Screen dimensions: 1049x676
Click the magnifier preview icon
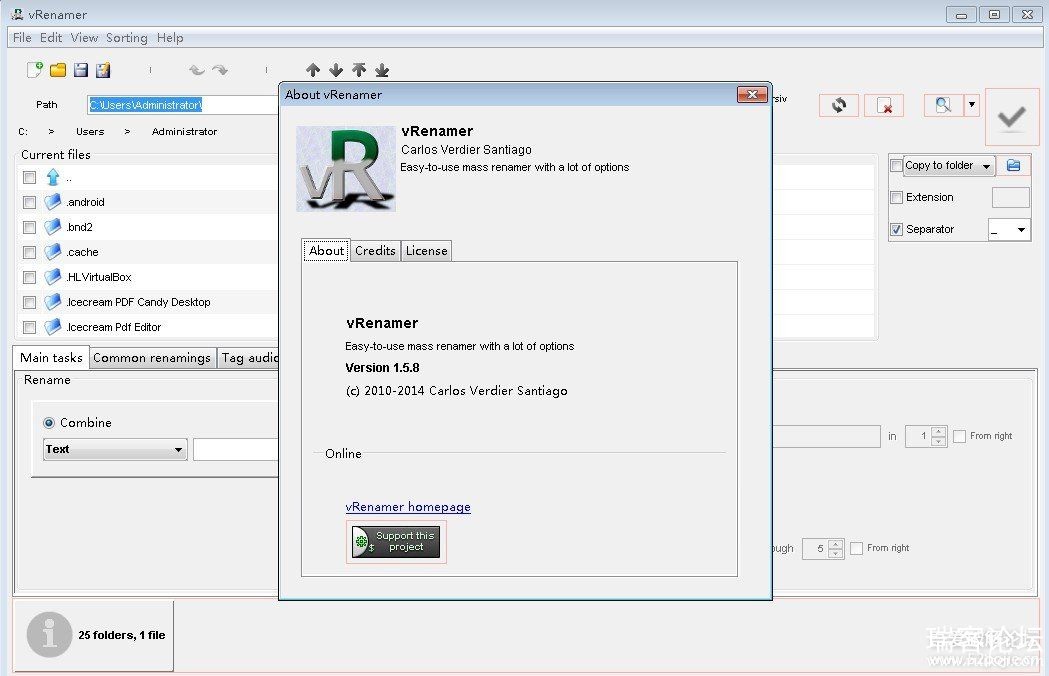[x=943, y=105]
